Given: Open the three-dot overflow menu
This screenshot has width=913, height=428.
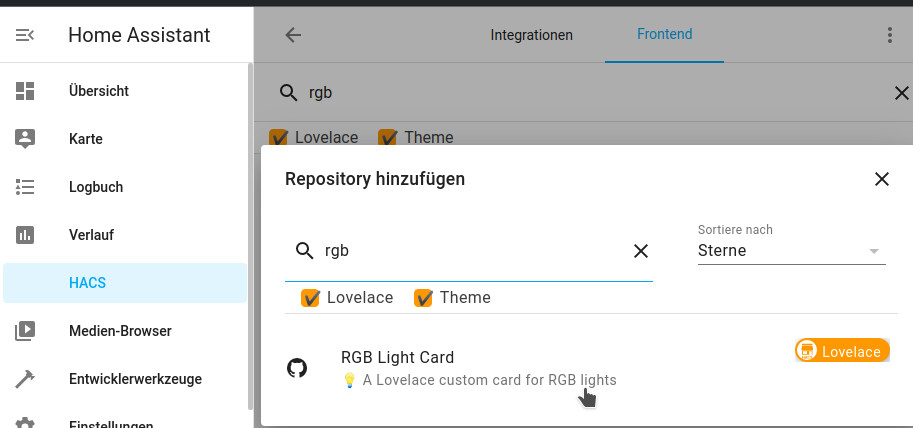Looking at the screenshot, I should [889, 35].
